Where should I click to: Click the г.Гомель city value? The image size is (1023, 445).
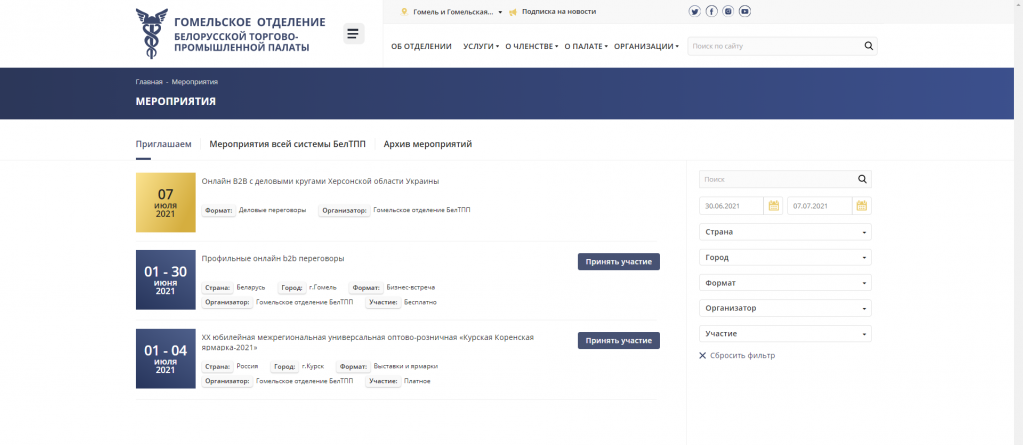(323, 287)
